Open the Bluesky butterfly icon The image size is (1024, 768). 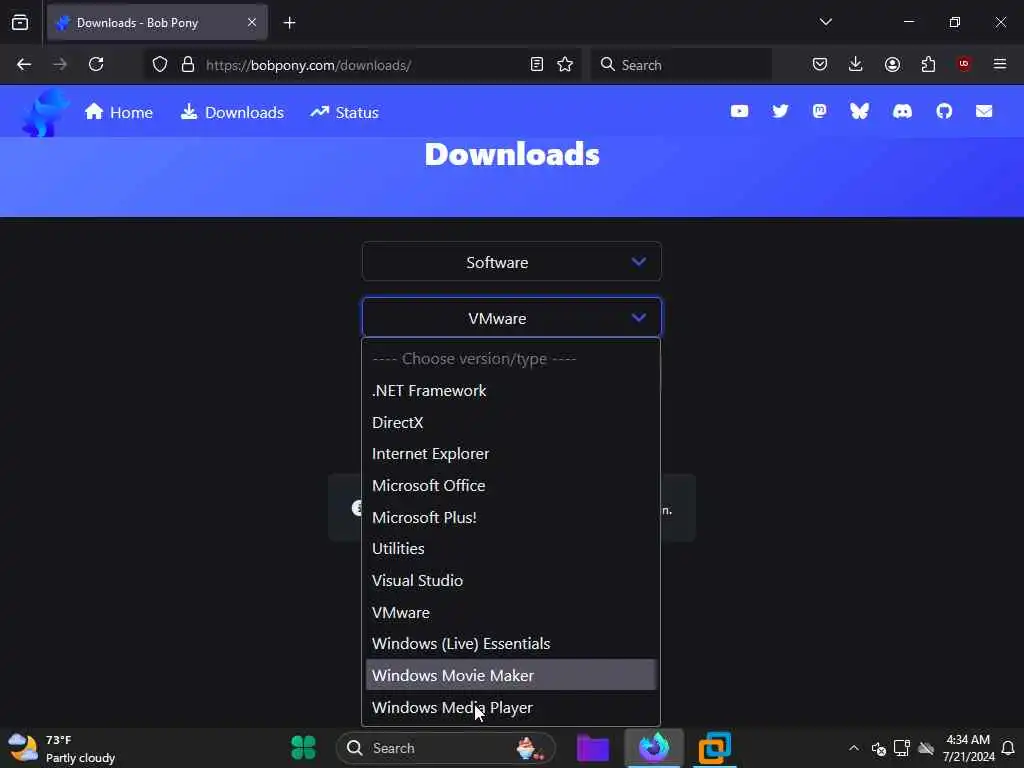coord(859,111)
